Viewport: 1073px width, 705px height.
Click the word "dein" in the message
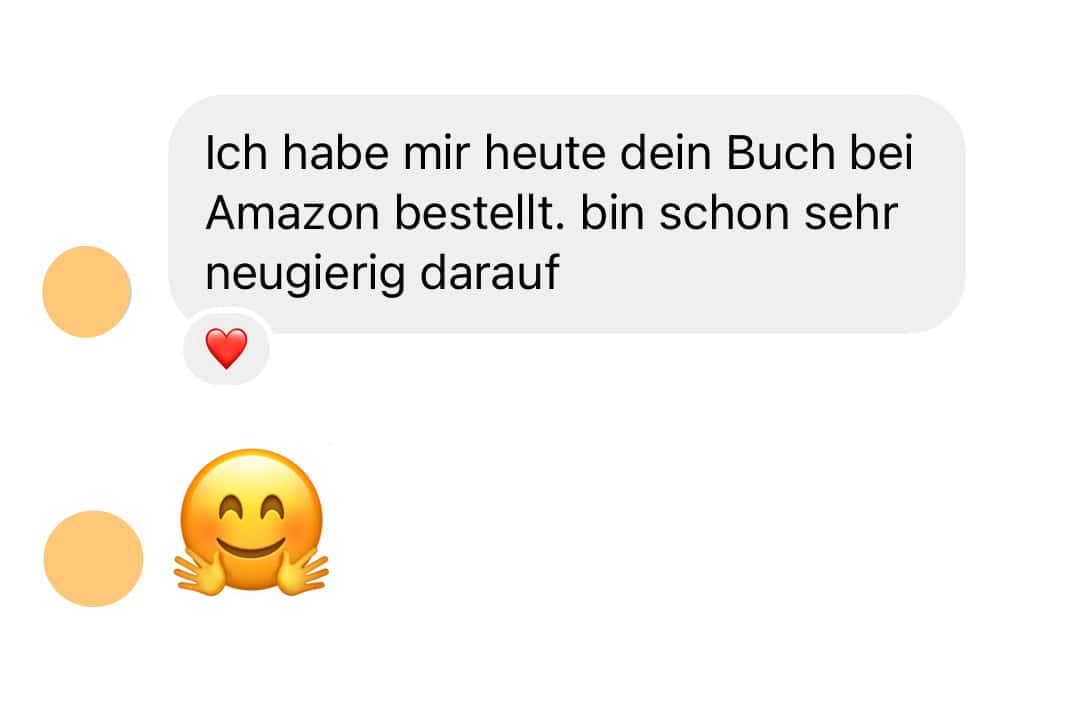point(666,153)
